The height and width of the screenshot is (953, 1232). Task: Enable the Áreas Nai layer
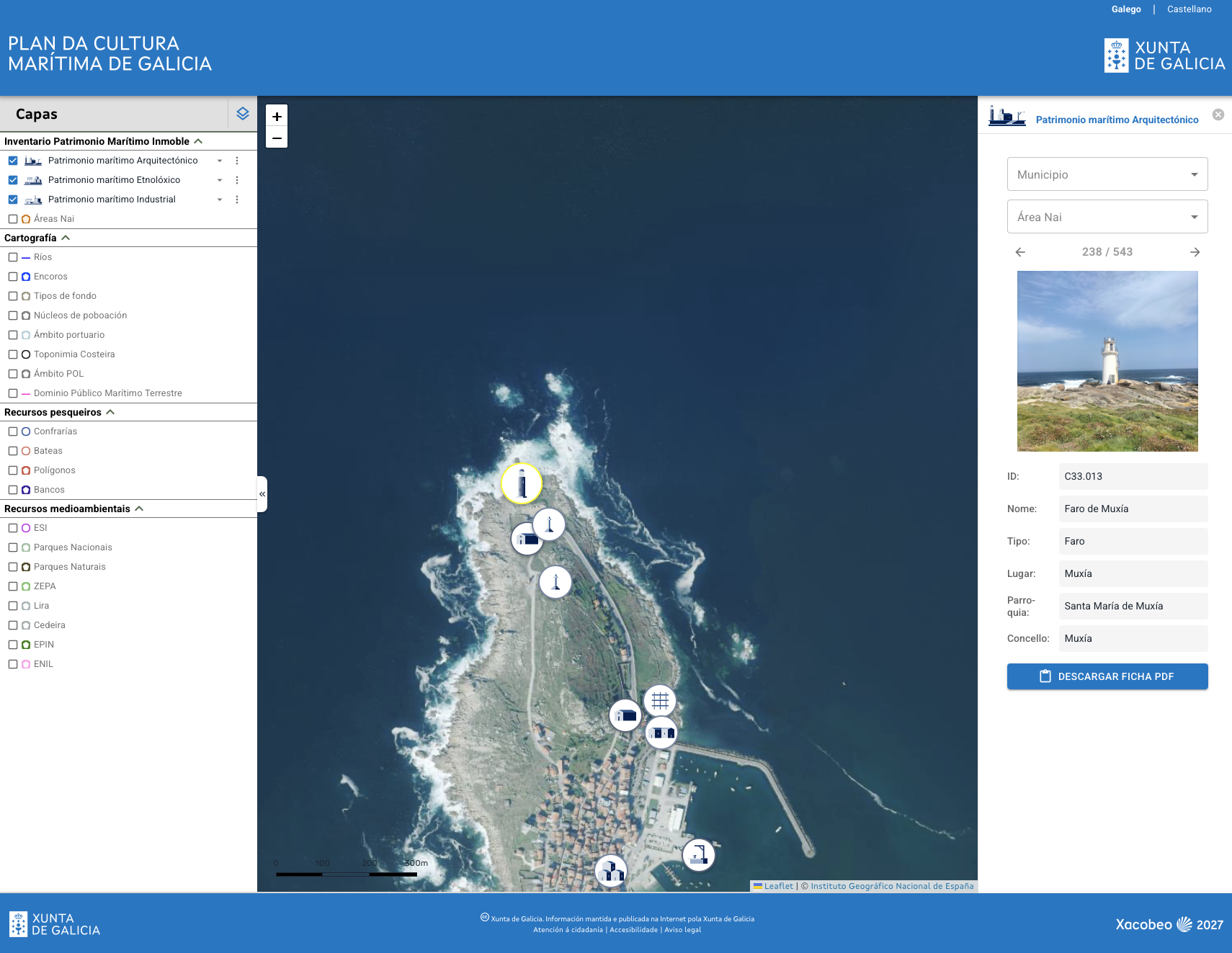click(13, 219)
